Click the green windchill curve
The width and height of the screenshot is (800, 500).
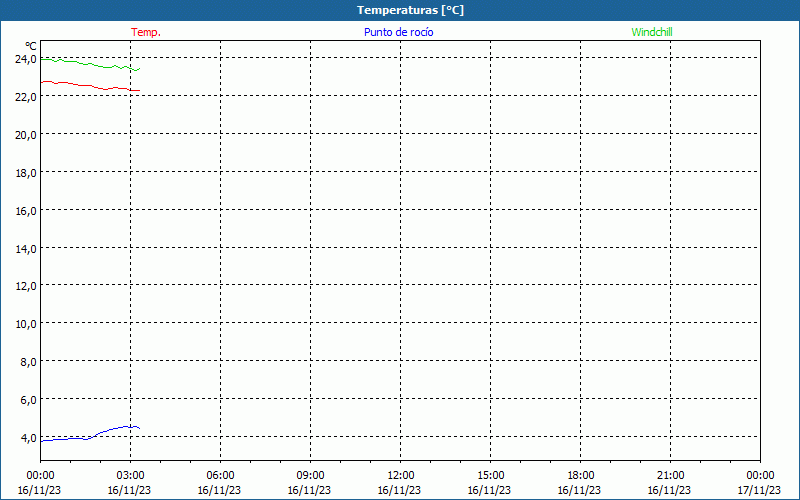point(90,64)
